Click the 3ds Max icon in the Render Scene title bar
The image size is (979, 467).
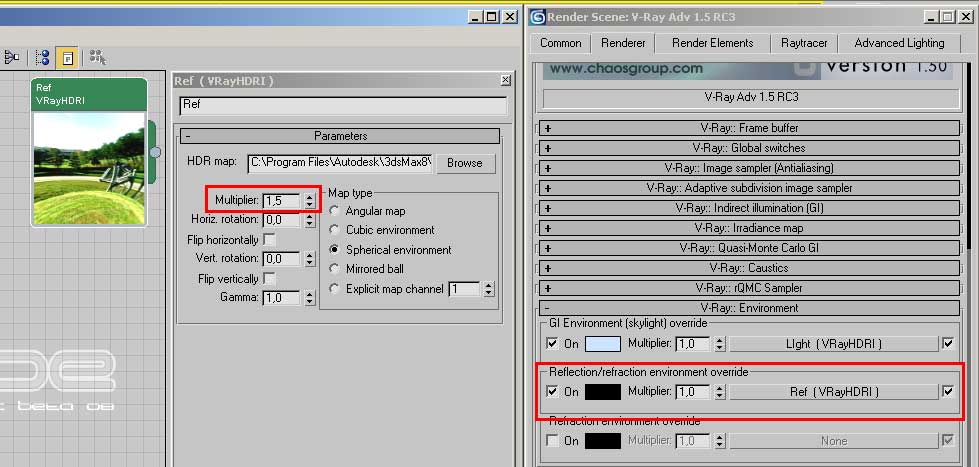538,16
